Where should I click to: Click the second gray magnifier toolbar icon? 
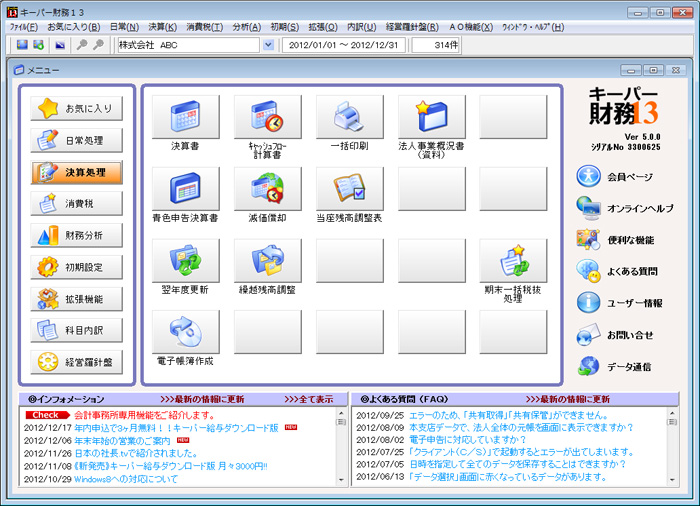(98, 45)
